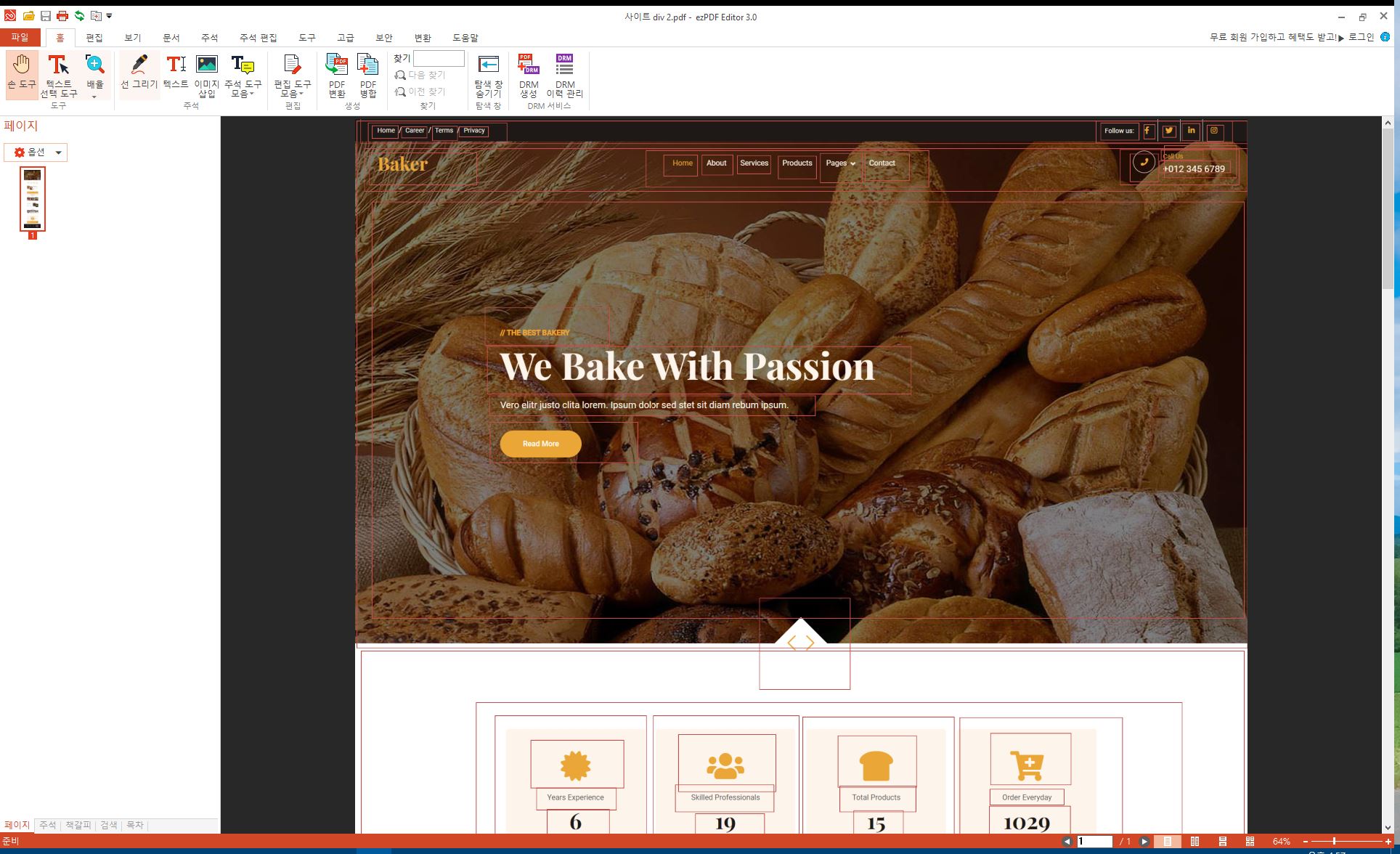The image size is (1400, 854).
Task: Switch to the Bookmarks (책갈피) bottom panel tab
Action: tap(78, 826)
